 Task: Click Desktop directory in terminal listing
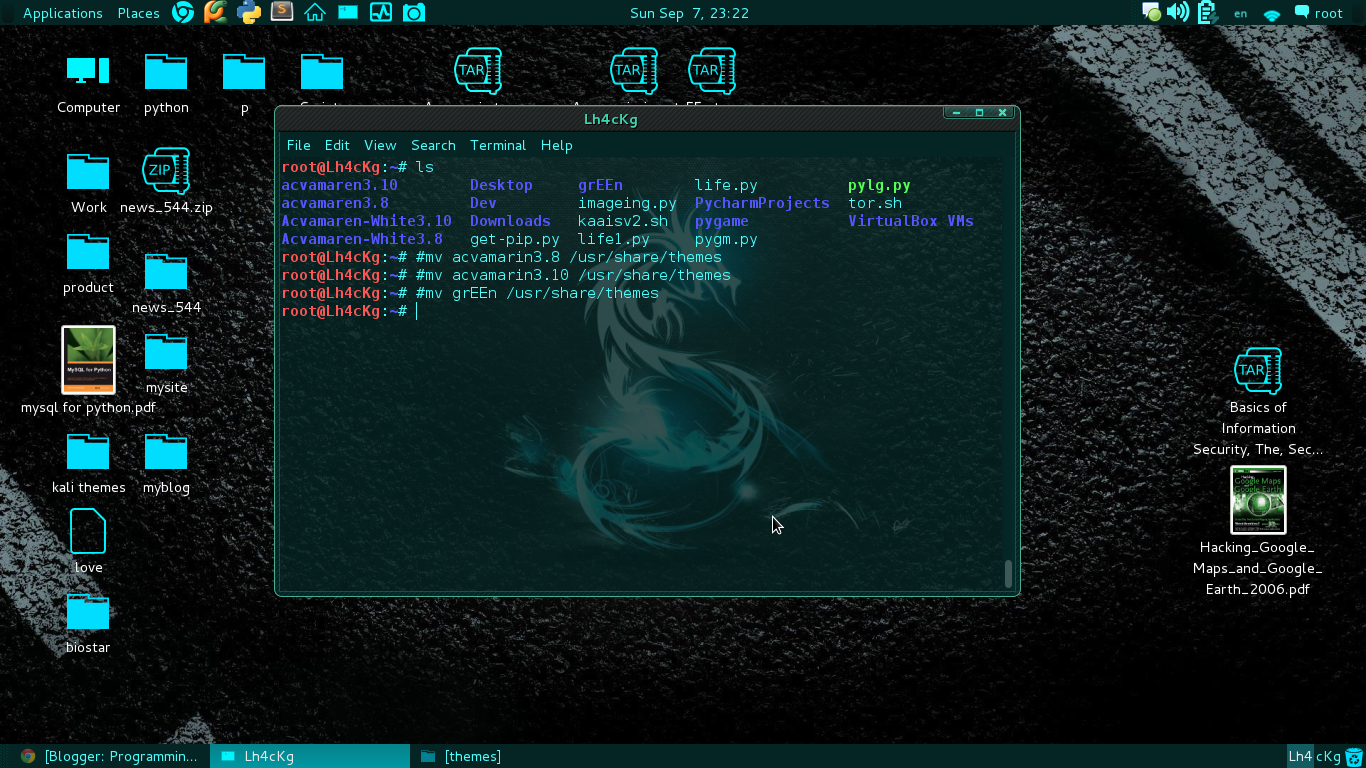501,185
